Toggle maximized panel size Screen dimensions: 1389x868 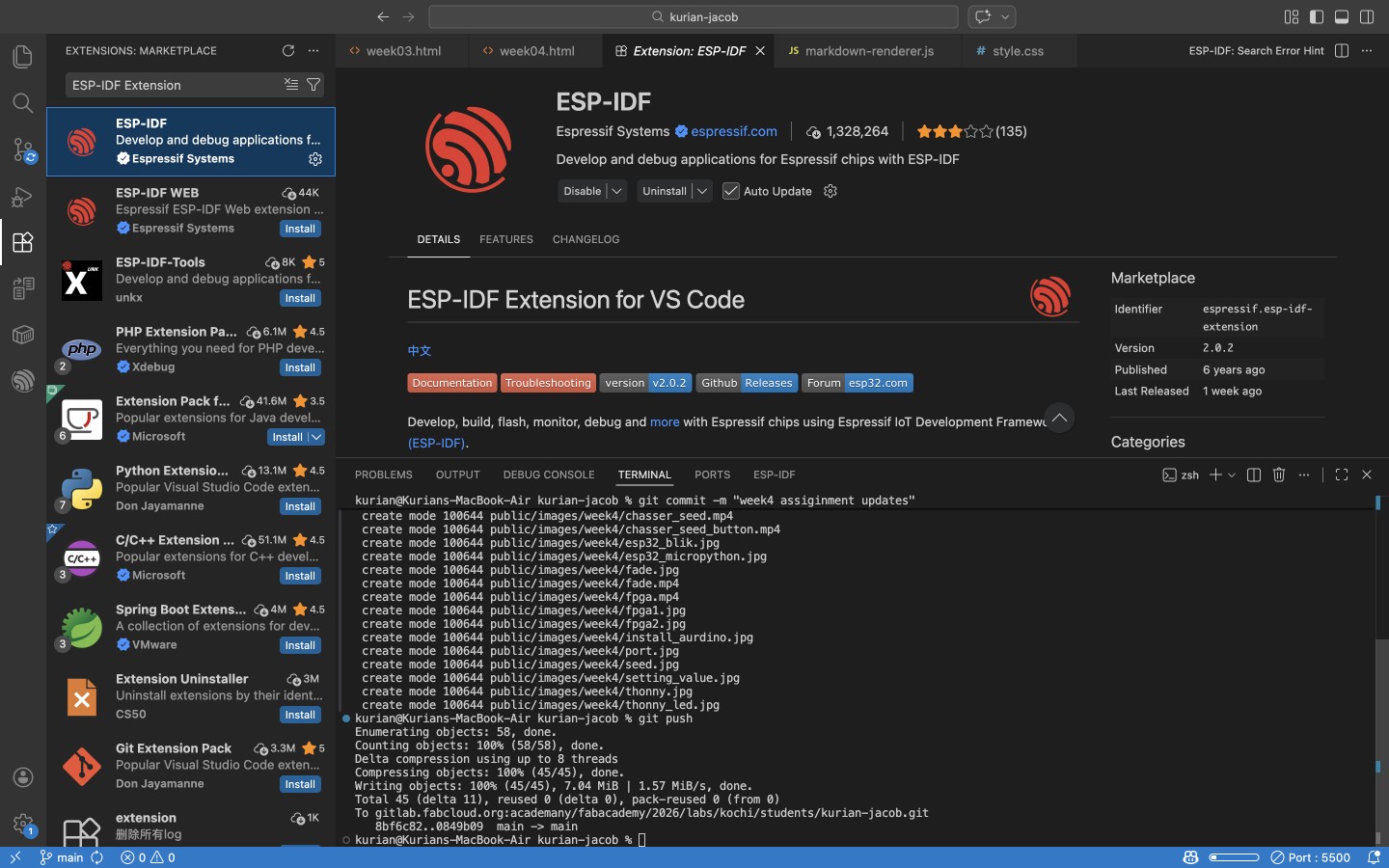[1342, 475]
